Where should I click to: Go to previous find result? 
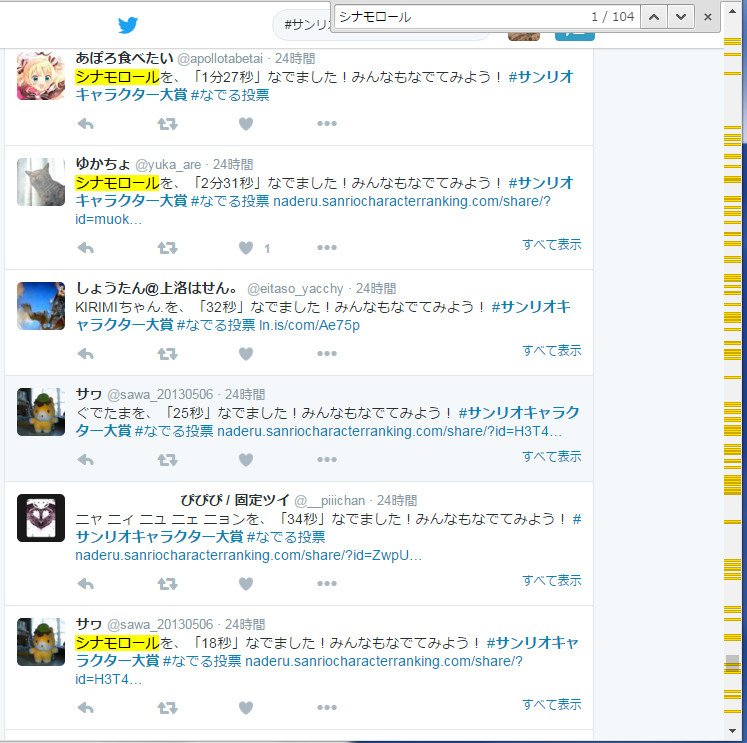point(654,17)
